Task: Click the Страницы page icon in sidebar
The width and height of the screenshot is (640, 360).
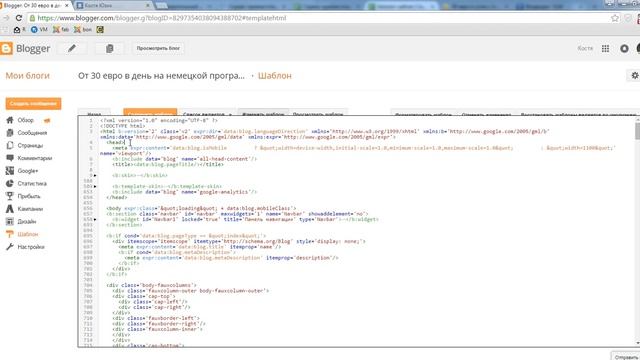Action: coord(10,145)
